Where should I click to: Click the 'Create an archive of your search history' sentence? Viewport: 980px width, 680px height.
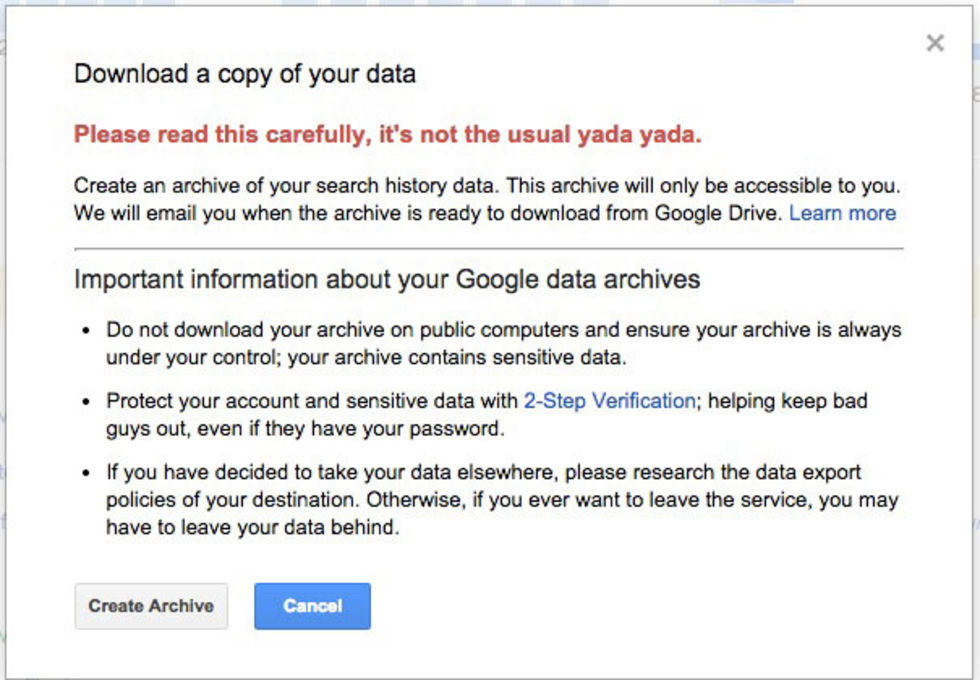click(x=300, y=186)
